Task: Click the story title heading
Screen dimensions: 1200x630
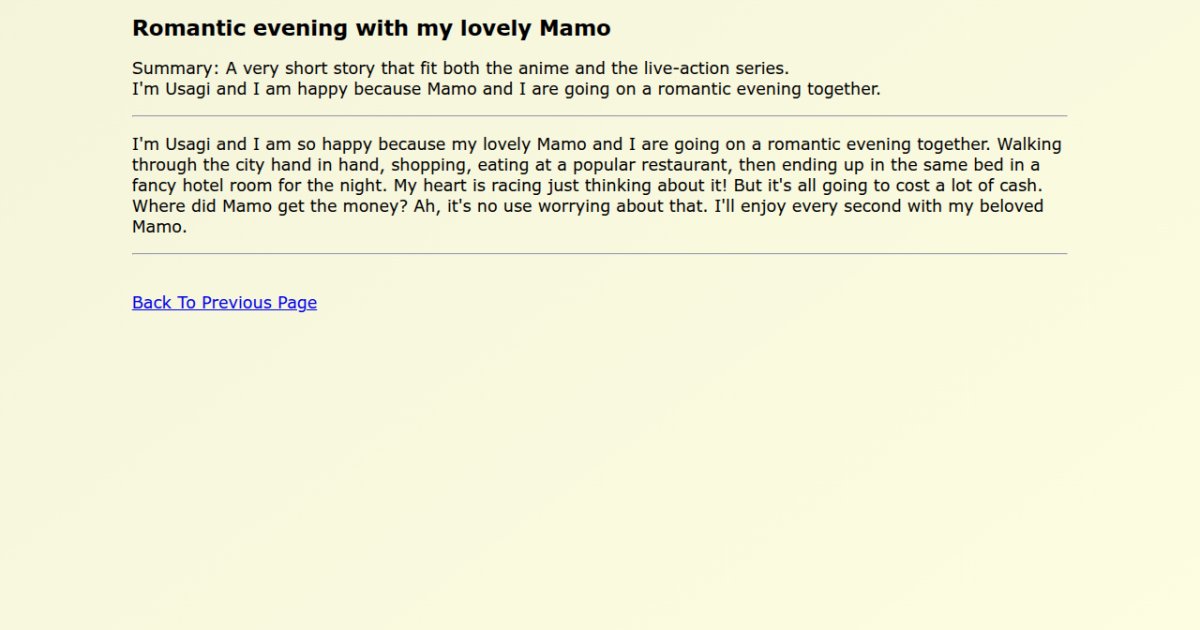Action: 371,29
